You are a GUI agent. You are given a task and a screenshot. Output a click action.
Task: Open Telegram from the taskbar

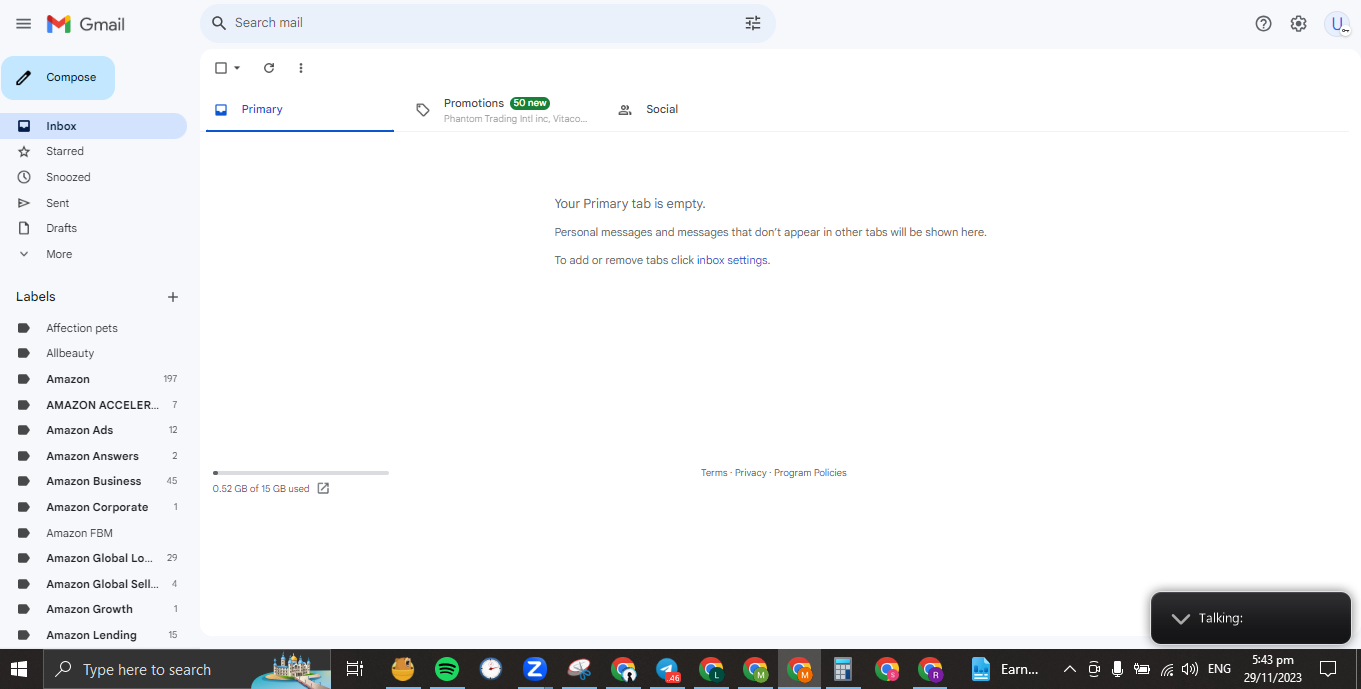click(667, 669)
